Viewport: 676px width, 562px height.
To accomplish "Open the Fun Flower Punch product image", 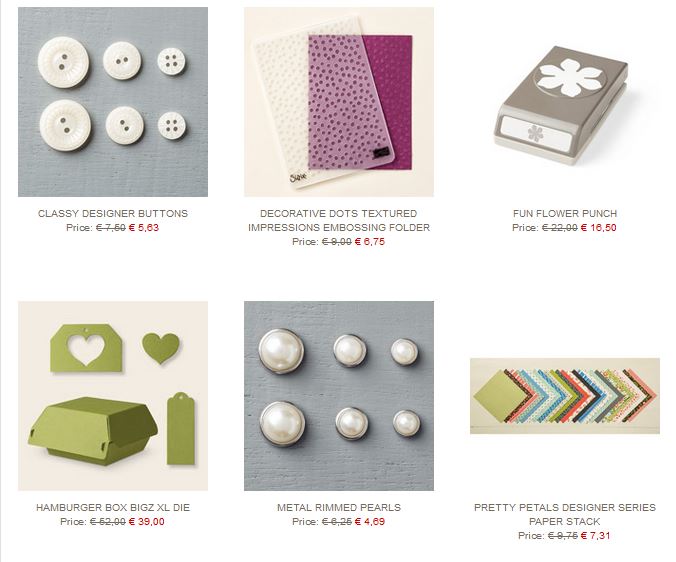I will (565, 102).
